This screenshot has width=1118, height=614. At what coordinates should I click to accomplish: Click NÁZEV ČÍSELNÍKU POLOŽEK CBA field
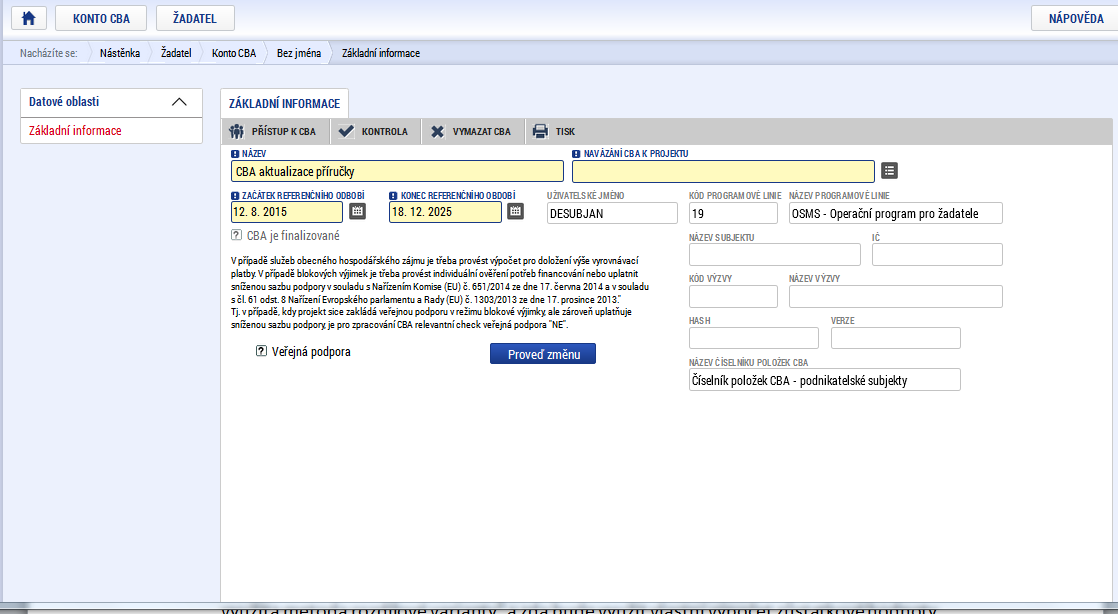(824, 380)
